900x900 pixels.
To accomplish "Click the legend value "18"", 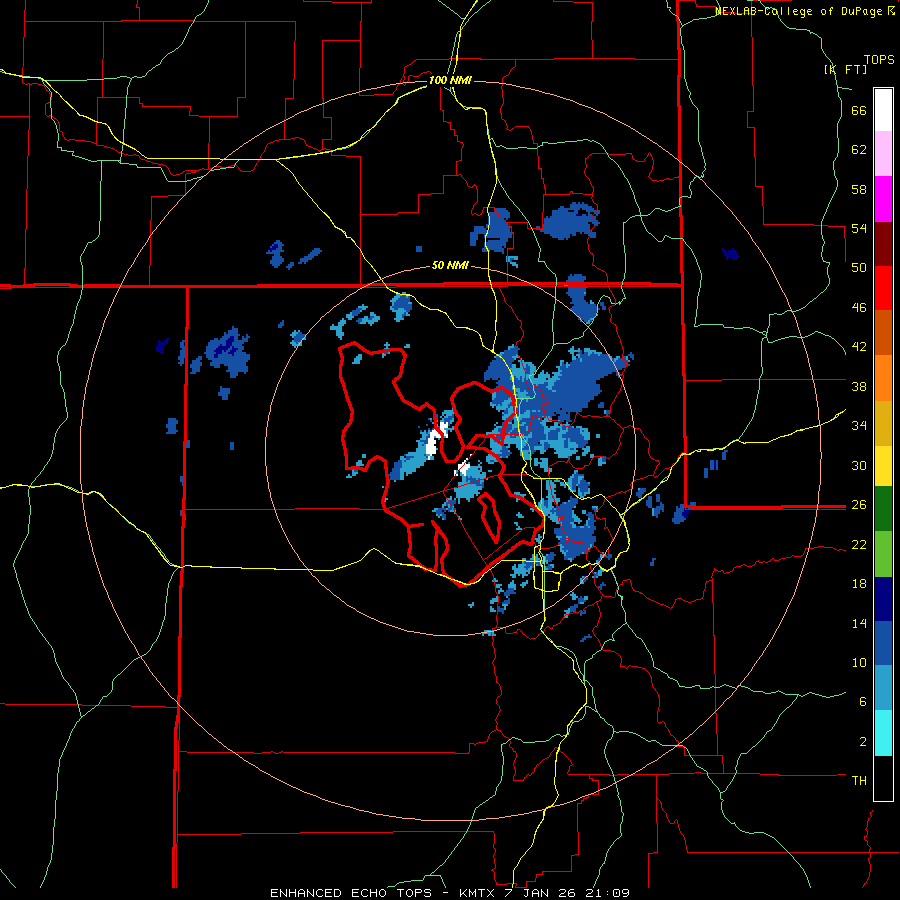I will [x=859, y=584].
